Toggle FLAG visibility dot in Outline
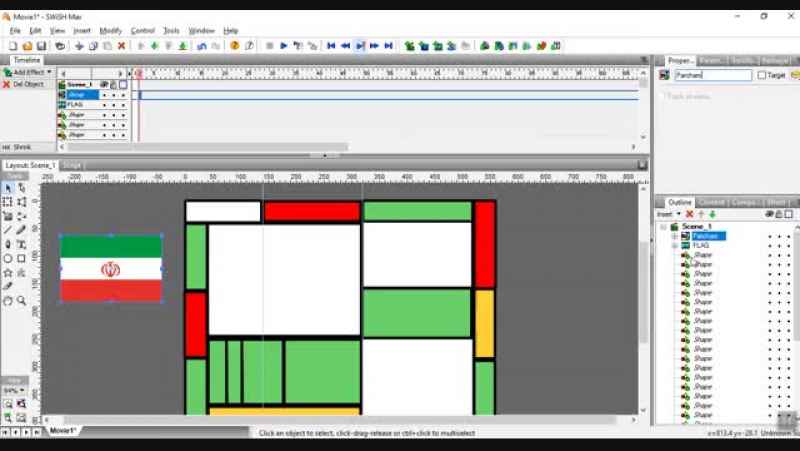800x451 pixels. click(770, 245)
